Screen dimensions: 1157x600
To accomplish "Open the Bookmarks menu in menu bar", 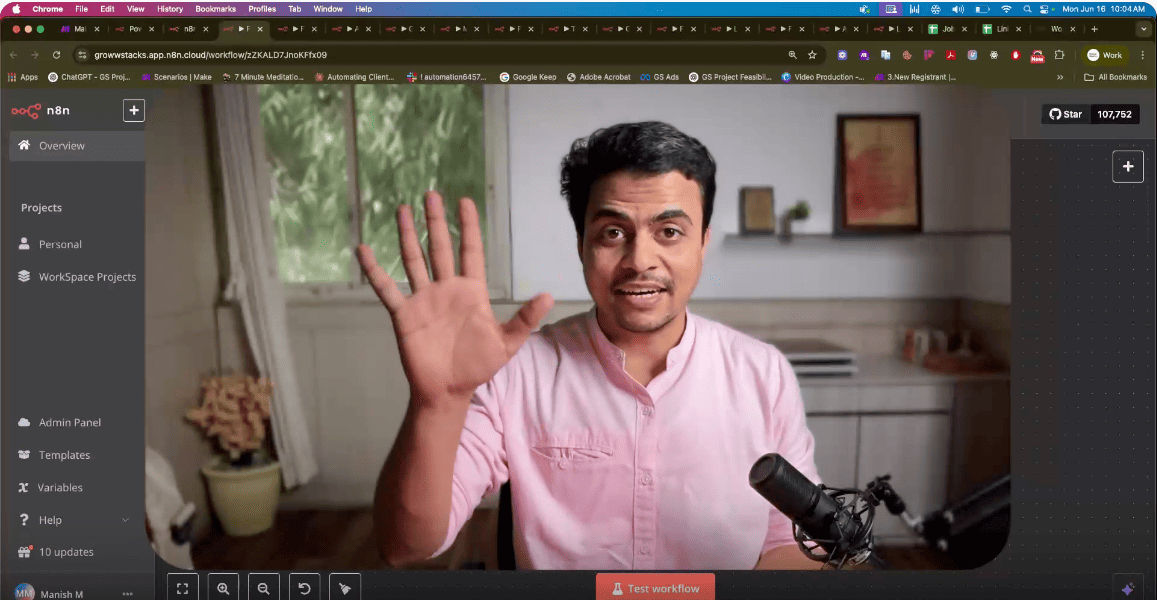I will (x=215, y=9).
